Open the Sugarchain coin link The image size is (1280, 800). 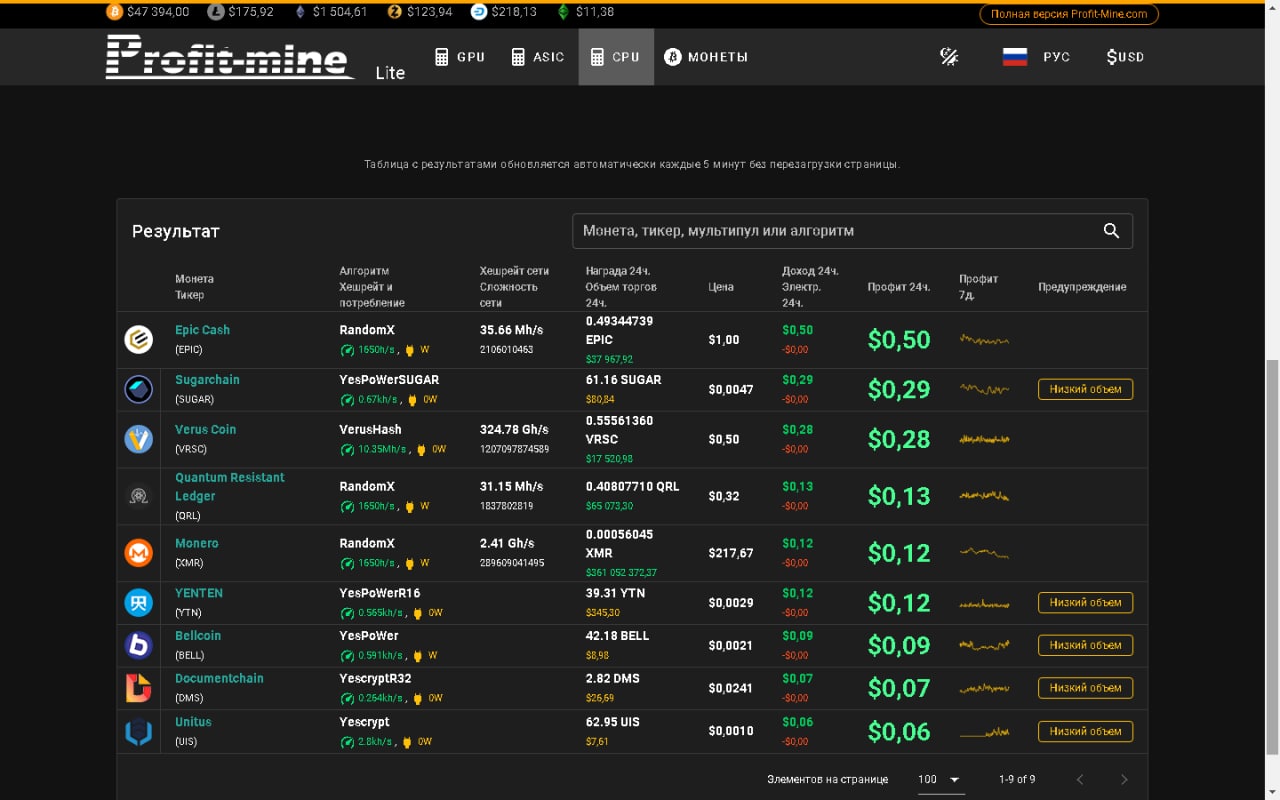click(x=207, y=380)
